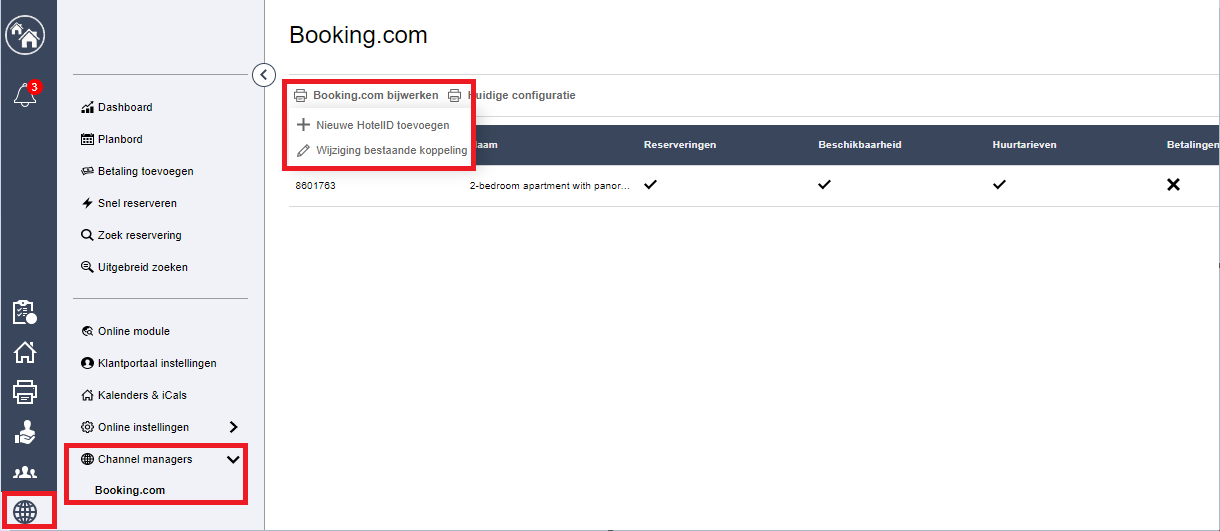Open the clipboard tasks icon in the rail
This screenshot has height=531, width=1220.
click(24, 312)
